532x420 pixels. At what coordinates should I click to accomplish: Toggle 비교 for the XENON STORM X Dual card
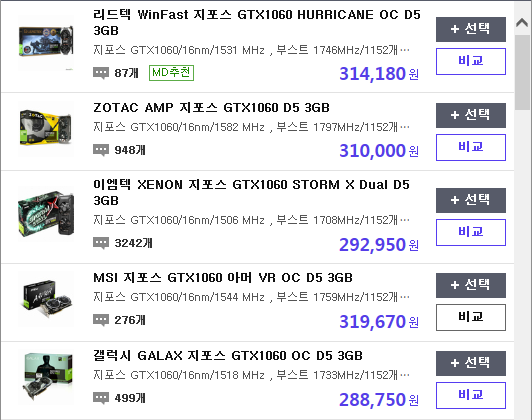coord(471,232)
